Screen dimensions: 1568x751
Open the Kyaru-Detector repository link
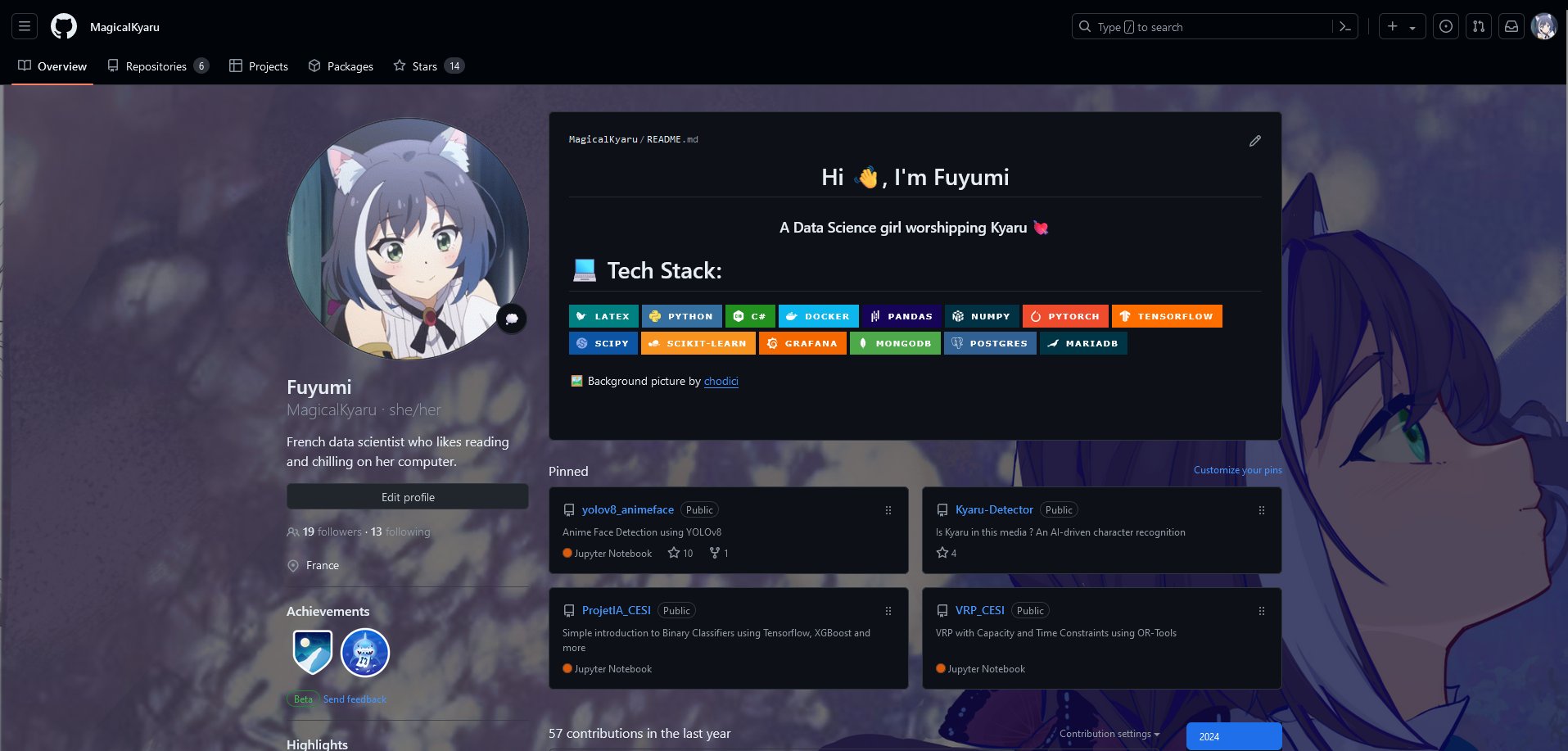coord(994,509)
